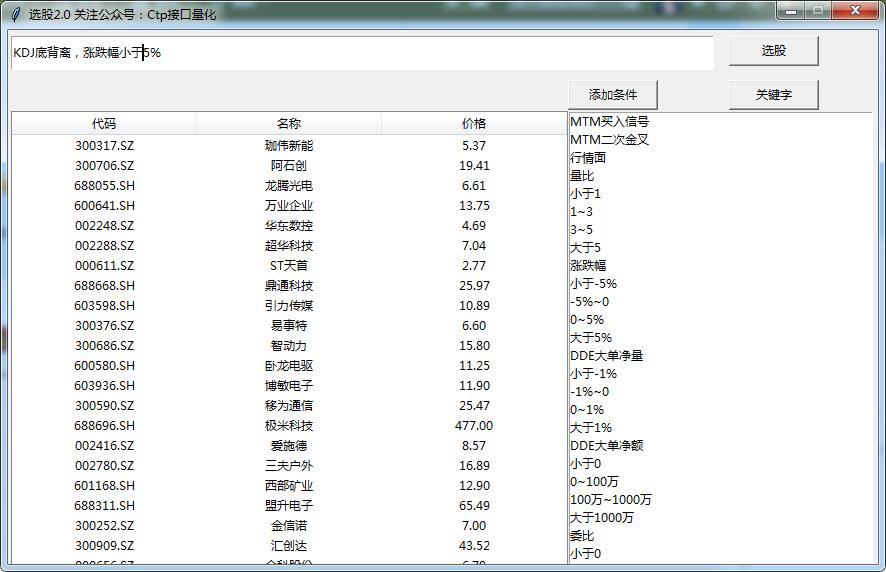Maximize the 选股2.0 window
Screen dimensions: 886x572
point(817,11)
